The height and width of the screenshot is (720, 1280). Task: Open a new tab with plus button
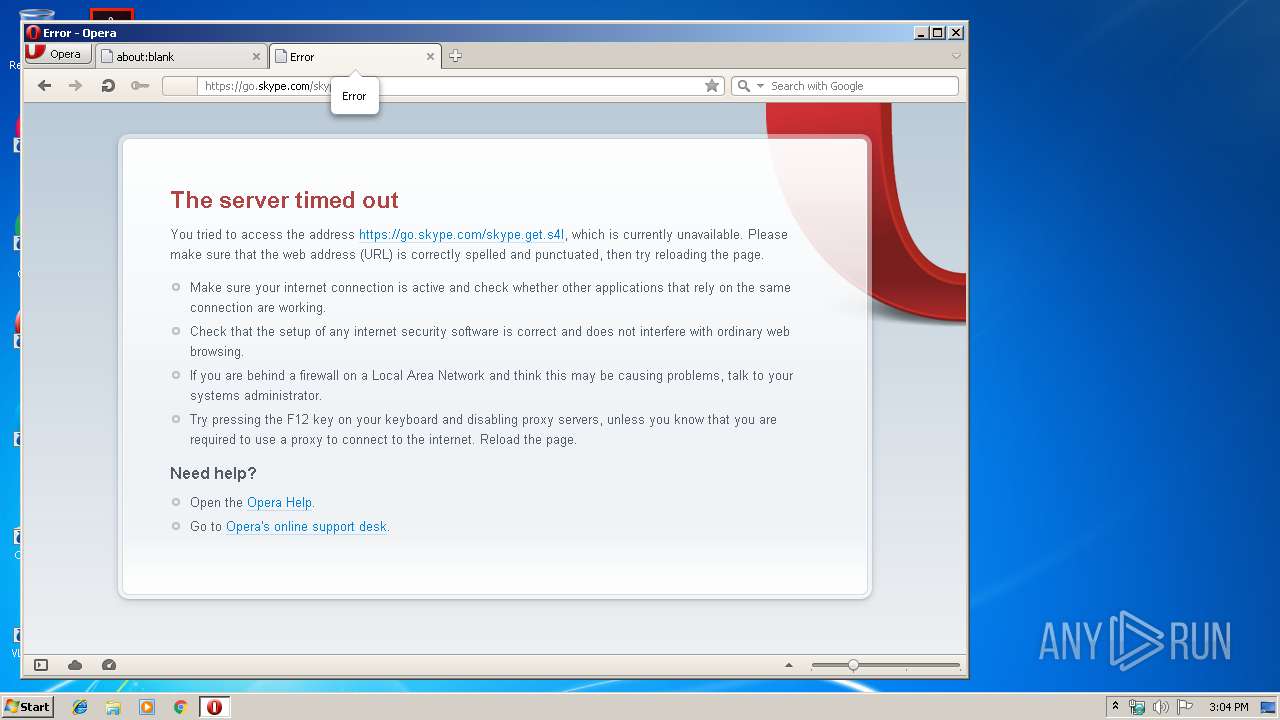pyautogui.click(x=455, y=56)
